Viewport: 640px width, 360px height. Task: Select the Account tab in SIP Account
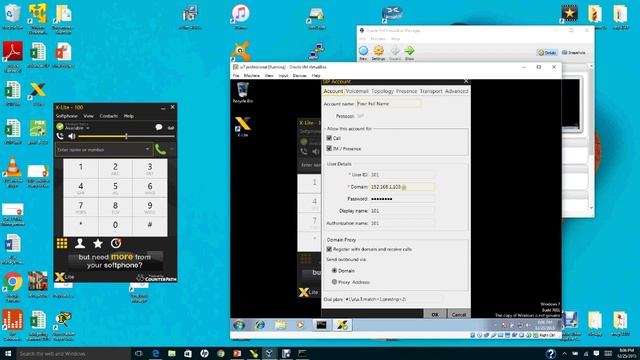click(x=333, y=91)
